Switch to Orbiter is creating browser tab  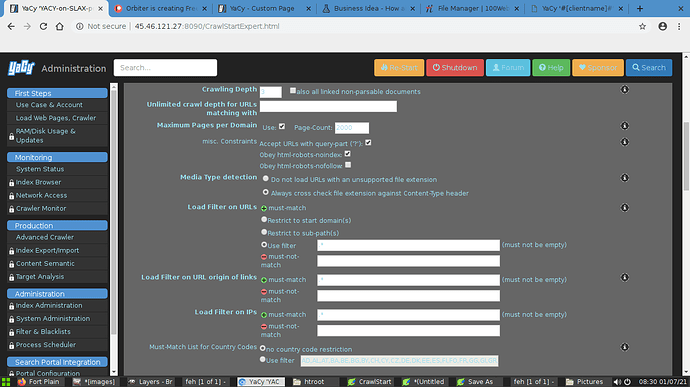(x=161, y=8)
